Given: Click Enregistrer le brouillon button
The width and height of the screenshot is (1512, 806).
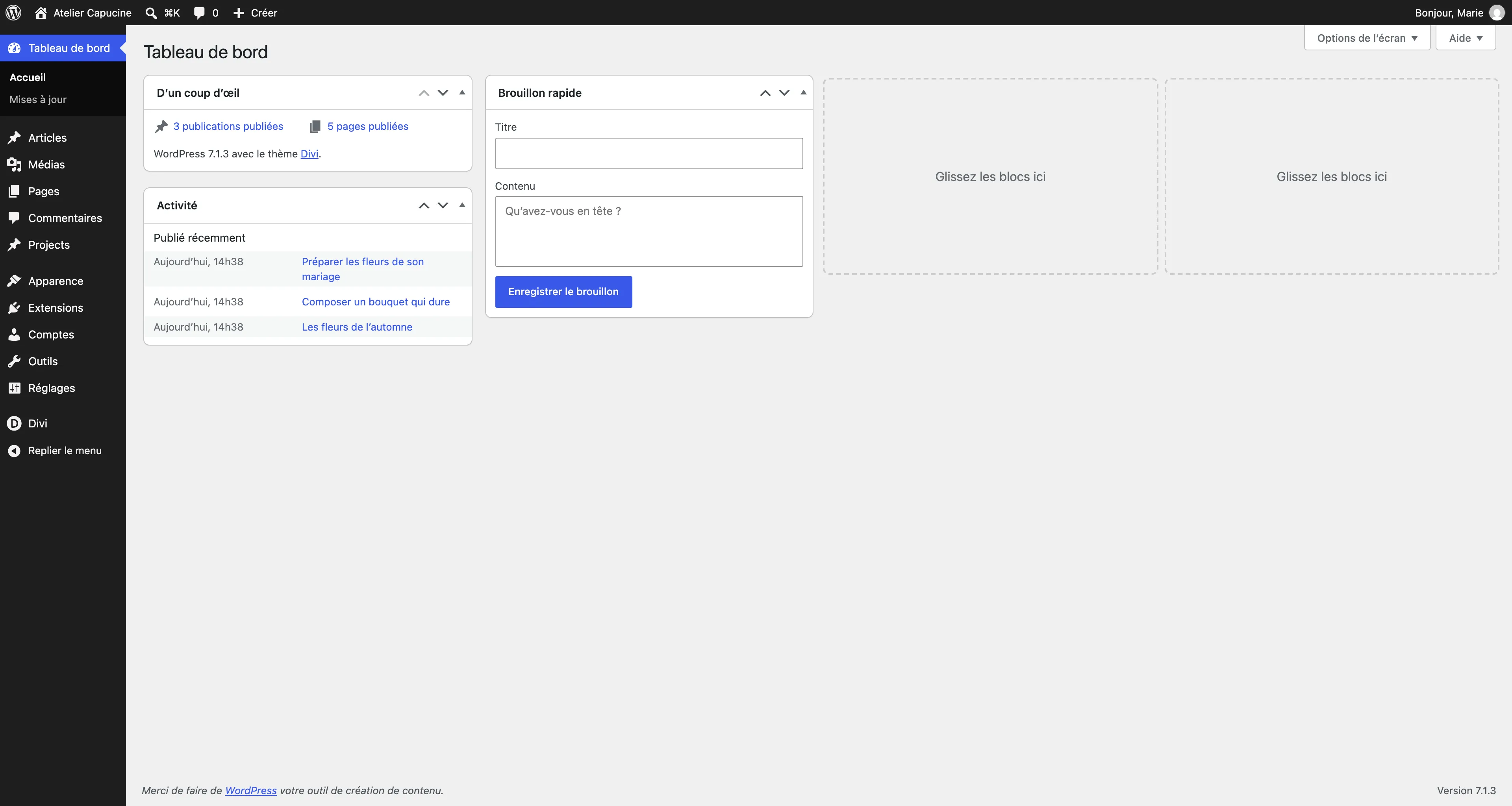Looking at the screenshot, I should point(563,292).
